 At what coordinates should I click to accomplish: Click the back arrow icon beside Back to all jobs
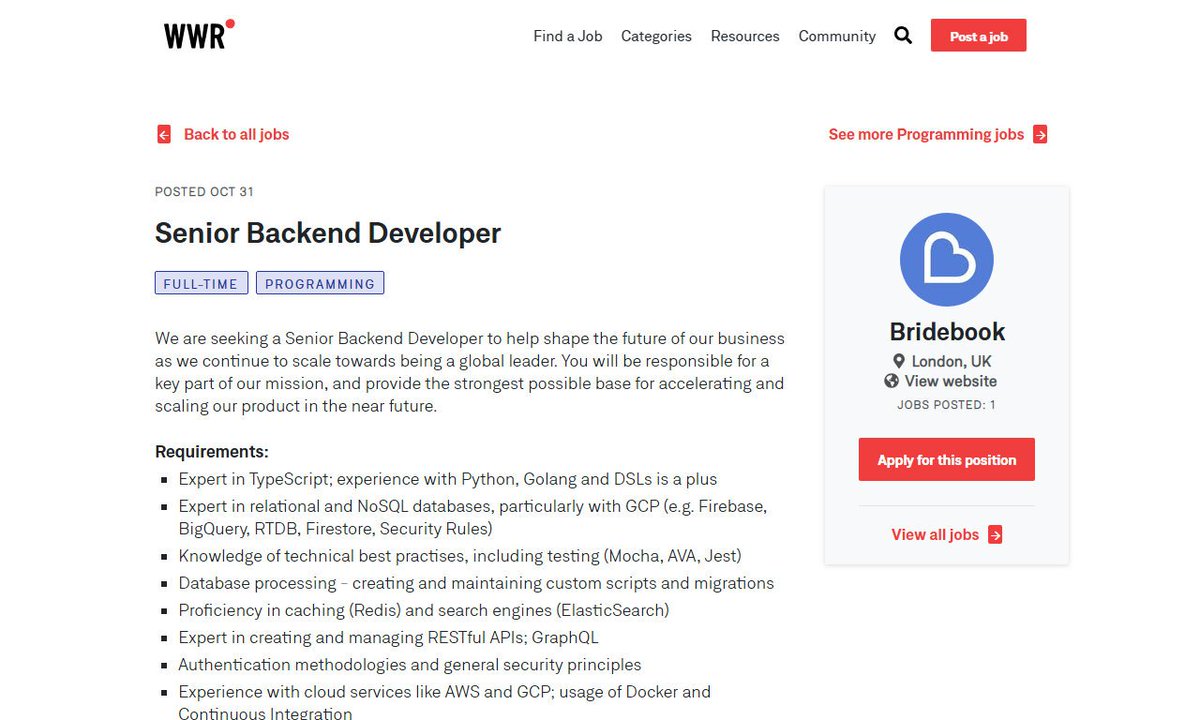click(164, 134)
